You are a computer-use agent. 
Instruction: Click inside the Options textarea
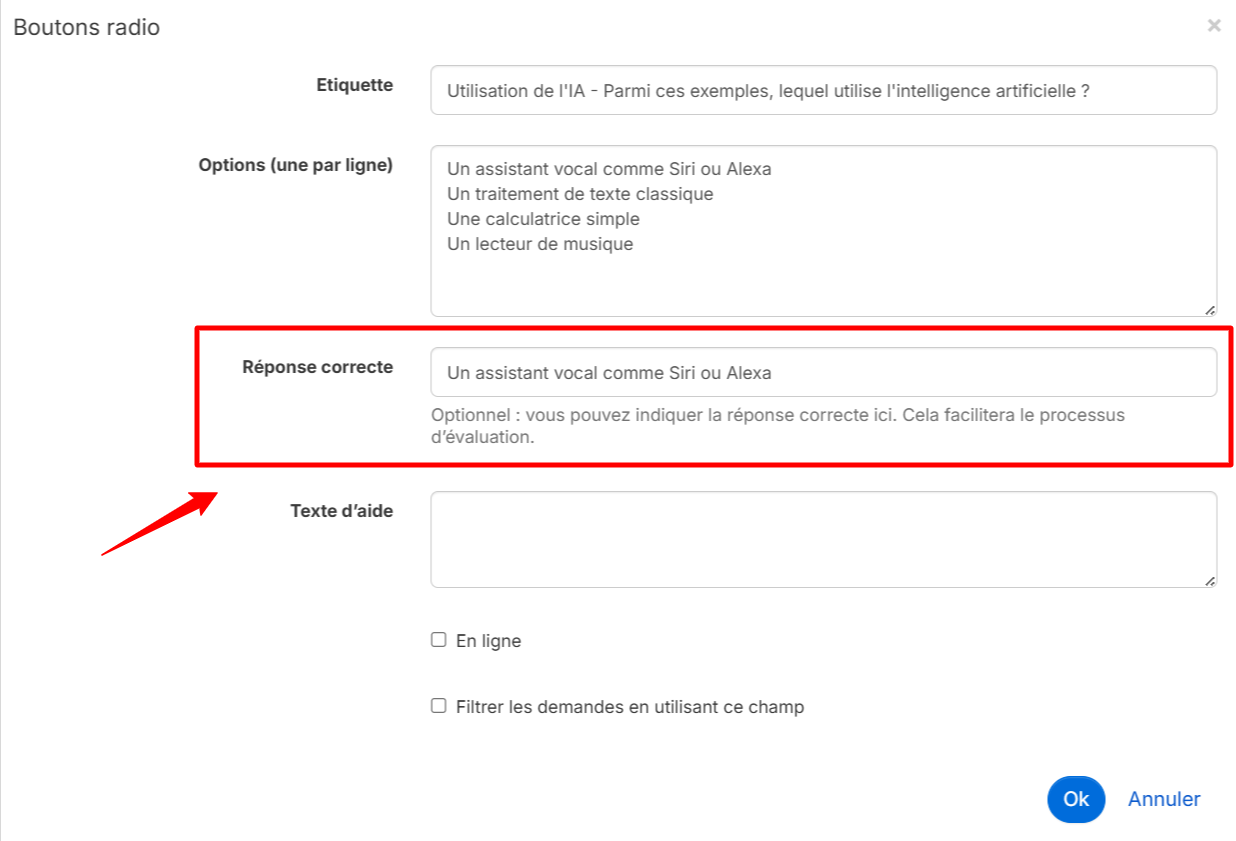pyautogui.click(x=822, y=280)
